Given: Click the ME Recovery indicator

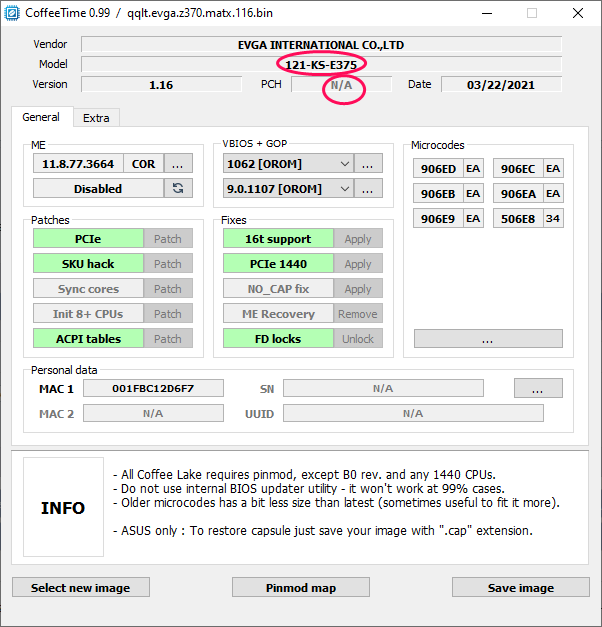Looking at the screenshot, I should (x=278, y=314).
